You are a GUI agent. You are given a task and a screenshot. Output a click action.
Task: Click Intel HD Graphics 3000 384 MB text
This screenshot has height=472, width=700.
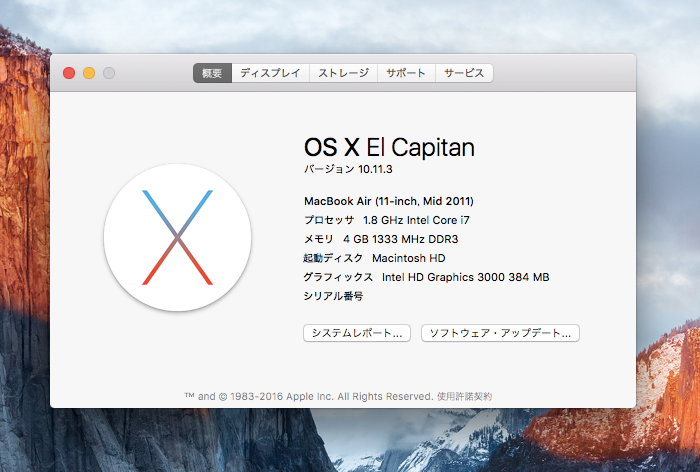[x=466, y=277]
